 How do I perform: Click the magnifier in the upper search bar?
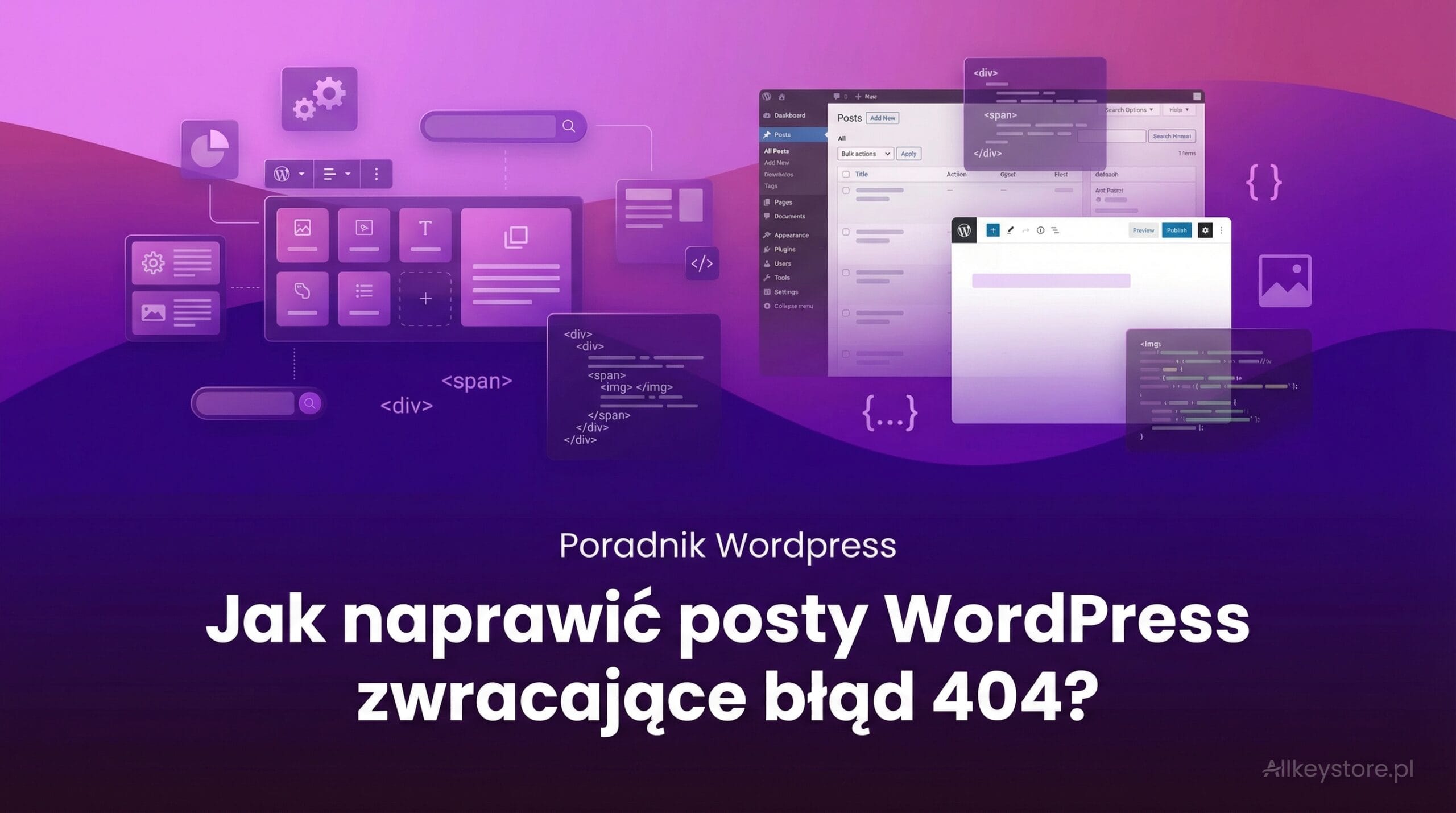569,126
